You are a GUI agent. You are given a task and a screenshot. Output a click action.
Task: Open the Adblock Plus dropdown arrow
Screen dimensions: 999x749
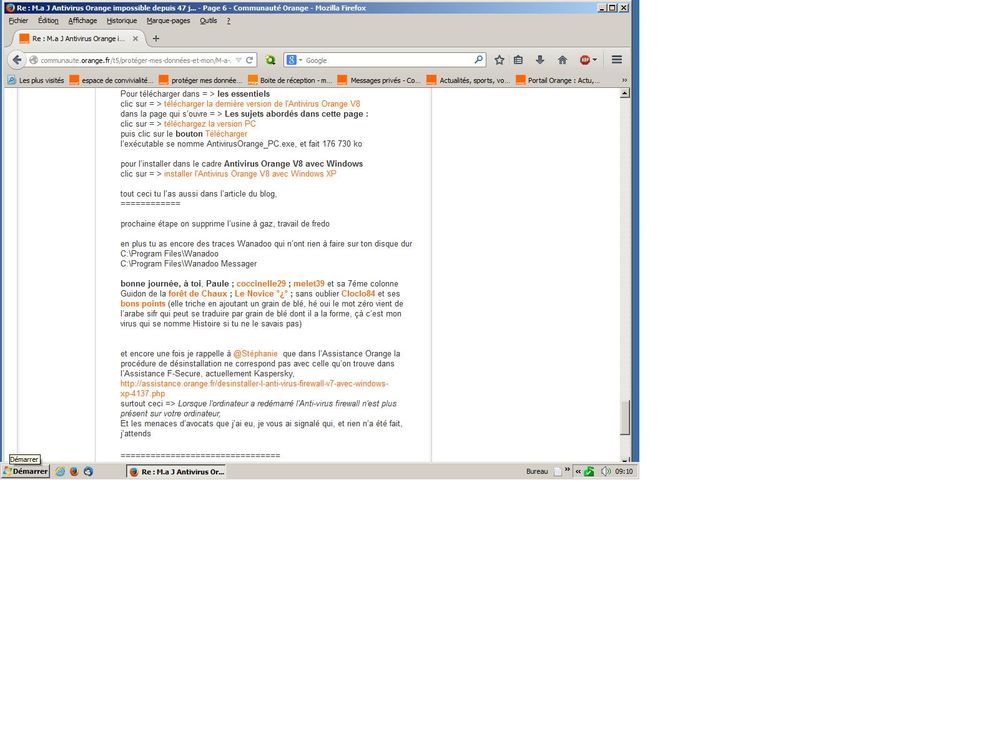click(595, 60)
